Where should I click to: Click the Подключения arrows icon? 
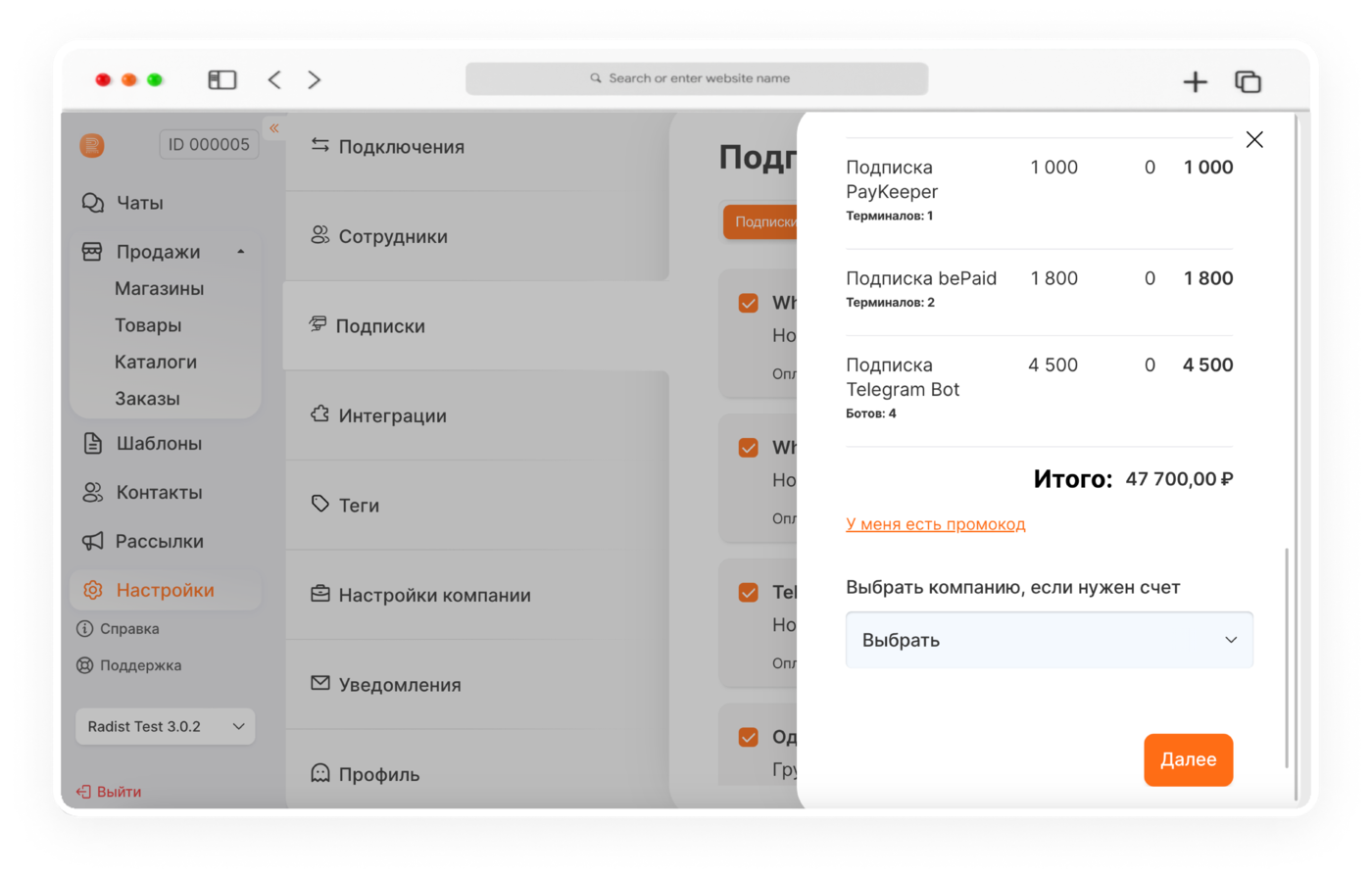(320, 145)
